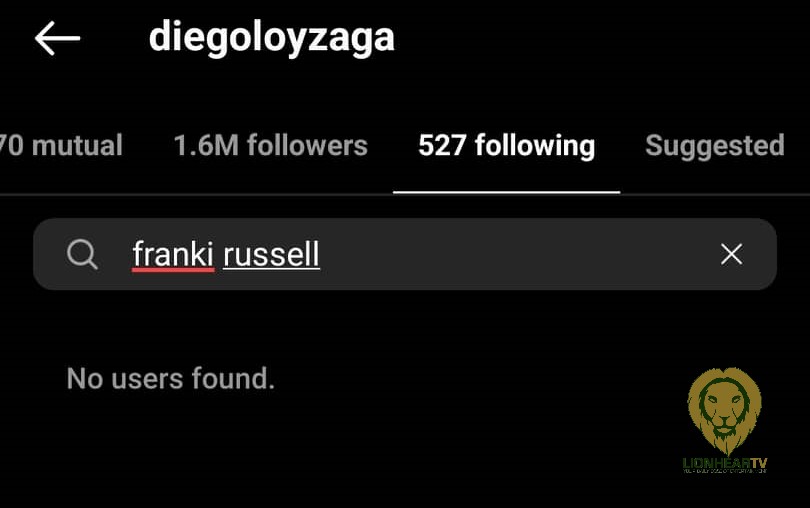Click the 1.6M count in followers tab

point(206,145)
